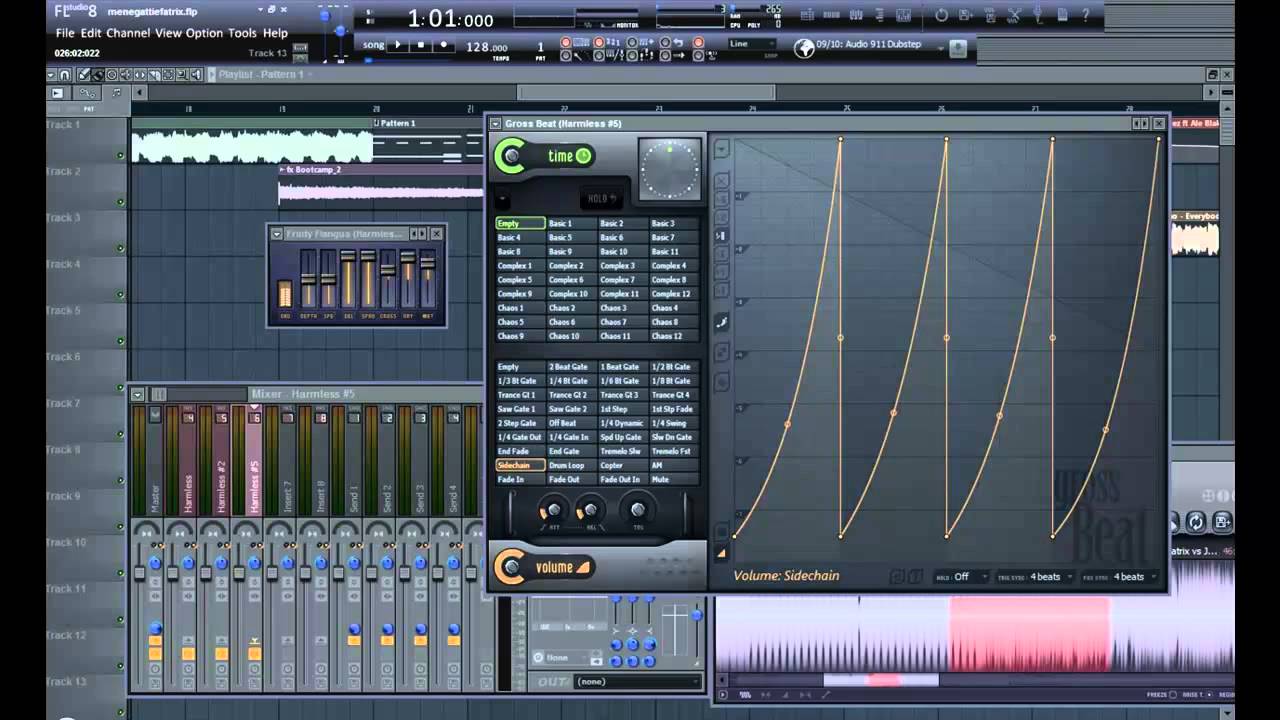1280x720 pixels.
Task: Open the Channel menu
Action: pyautogui.click(x=128, y=33)
